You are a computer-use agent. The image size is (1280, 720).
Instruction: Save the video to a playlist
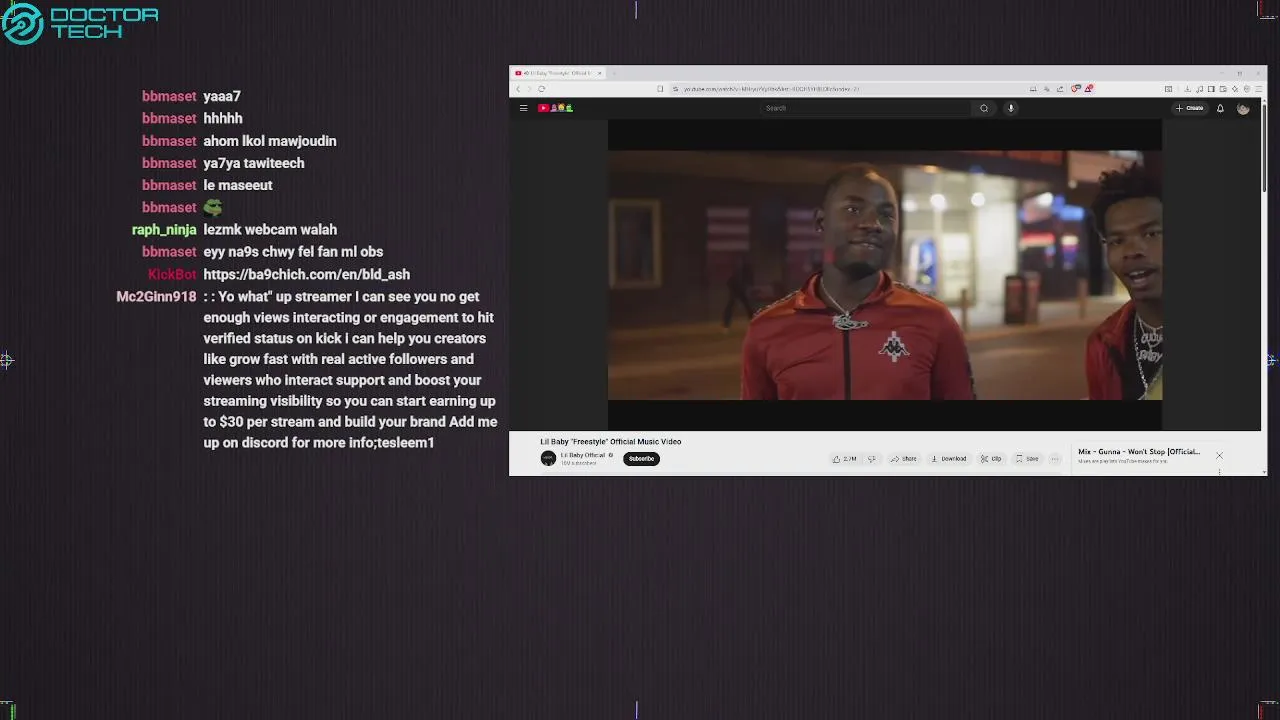pos(1027,459)
